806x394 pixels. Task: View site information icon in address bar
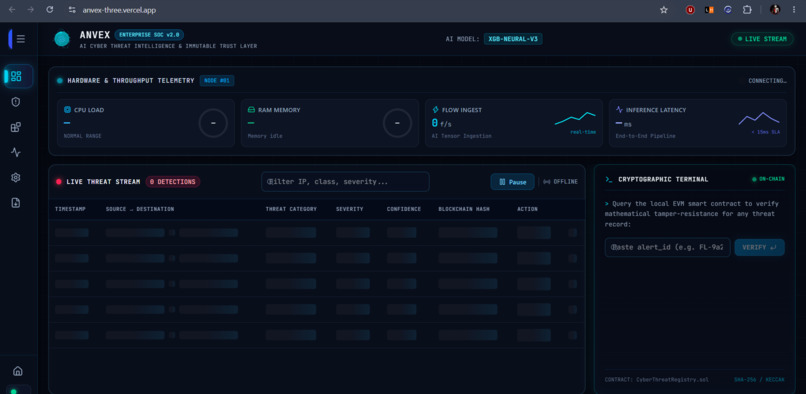click(x=72, y=10)
